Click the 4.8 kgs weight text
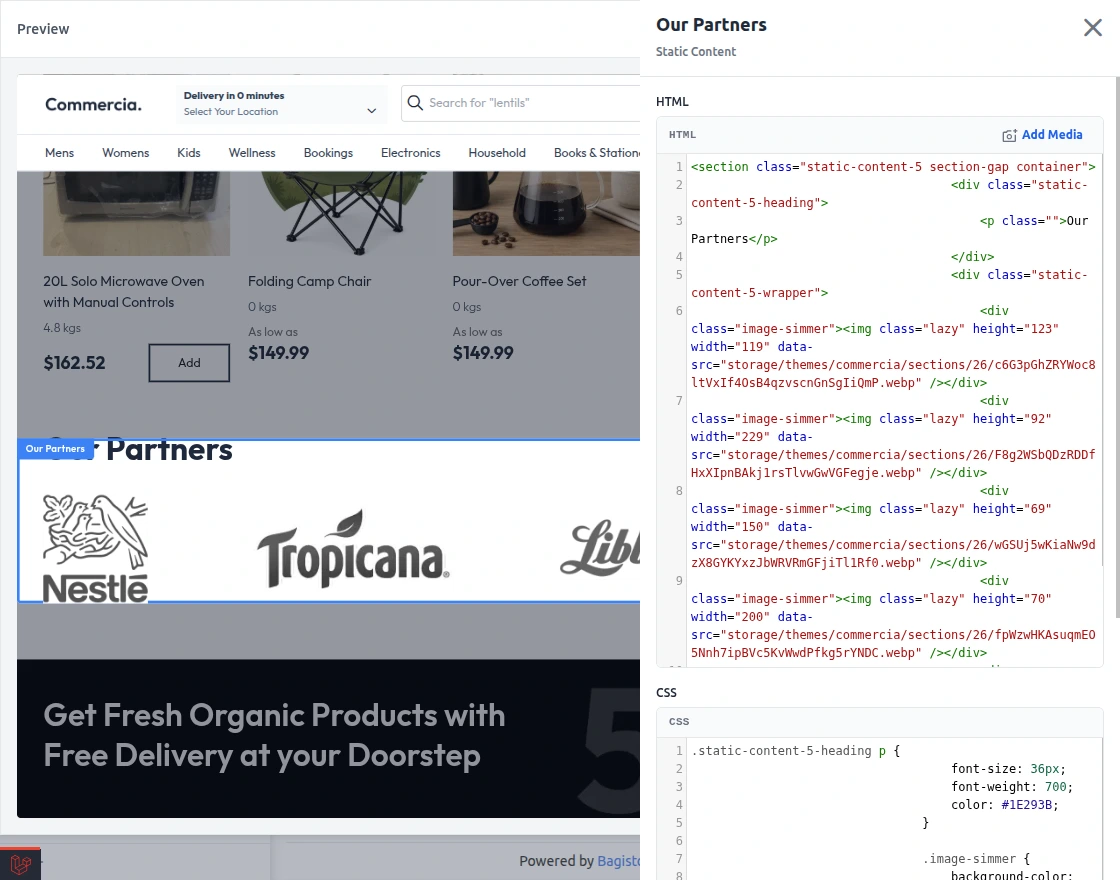1120x880 pixels. pyautogui.click(x=62, y=328)
